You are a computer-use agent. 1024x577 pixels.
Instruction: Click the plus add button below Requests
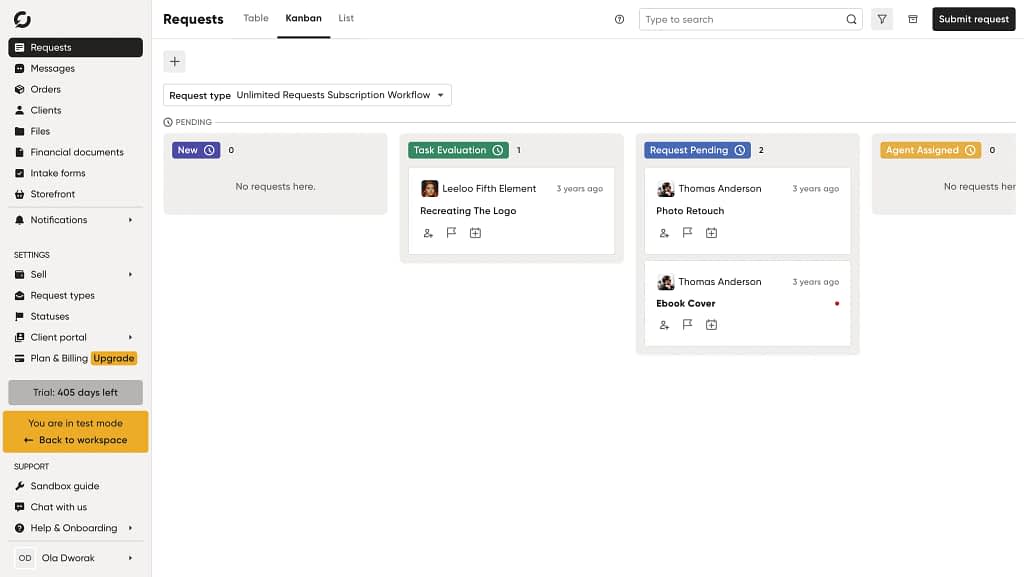pyautogui.click(x=174, y=61)
